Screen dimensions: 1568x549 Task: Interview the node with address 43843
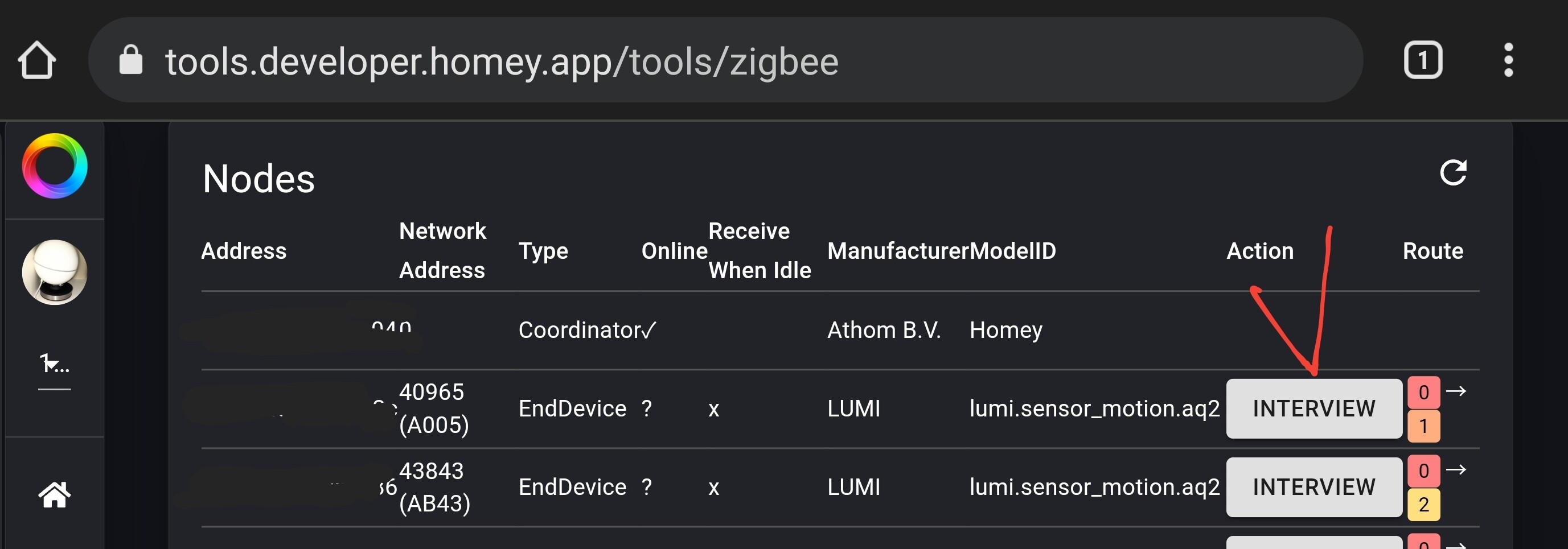(x=1313, y=487)
